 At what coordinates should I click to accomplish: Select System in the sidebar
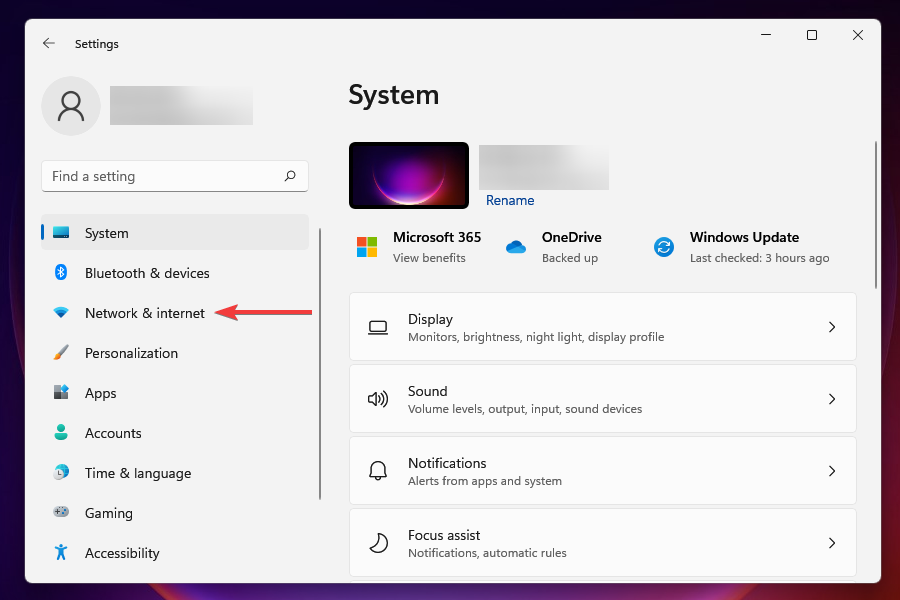175,233
